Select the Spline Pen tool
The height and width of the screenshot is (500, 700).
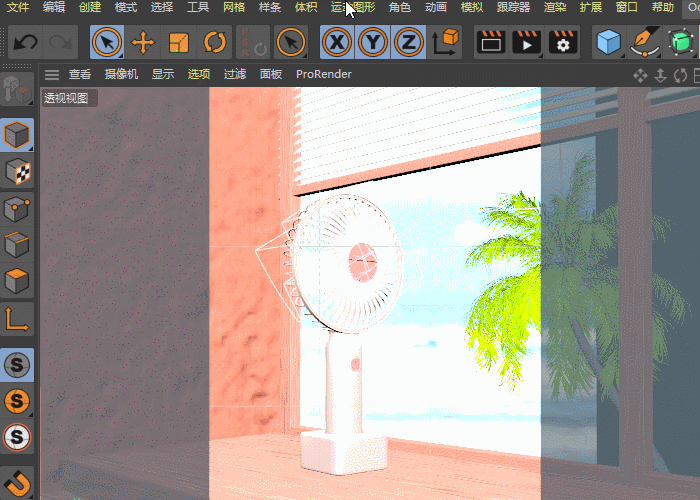tap(645, 42)
